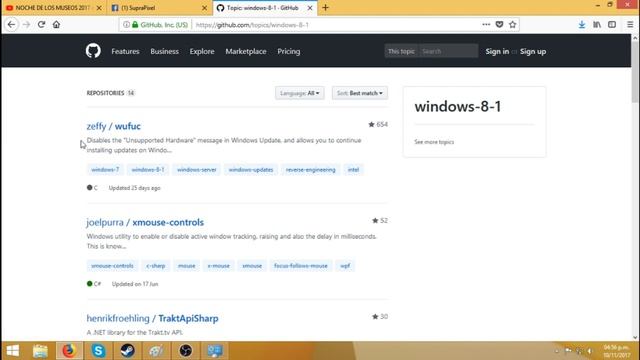640x360 pixels.
Task: Select the intel topic tag
Action: [x=353, y=169]
